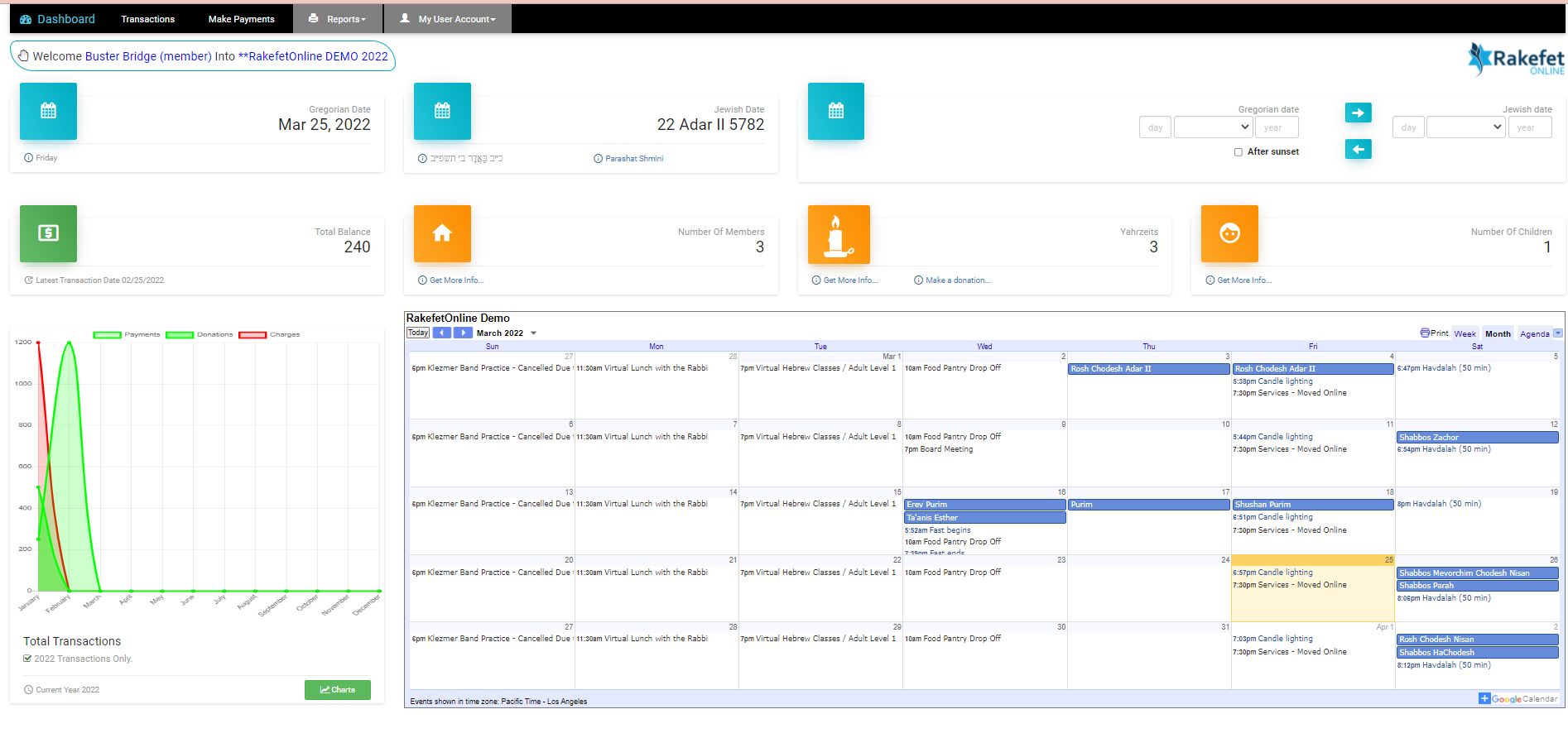
Task: Click the Gregorian day input field
Action: coord(1155,127)
